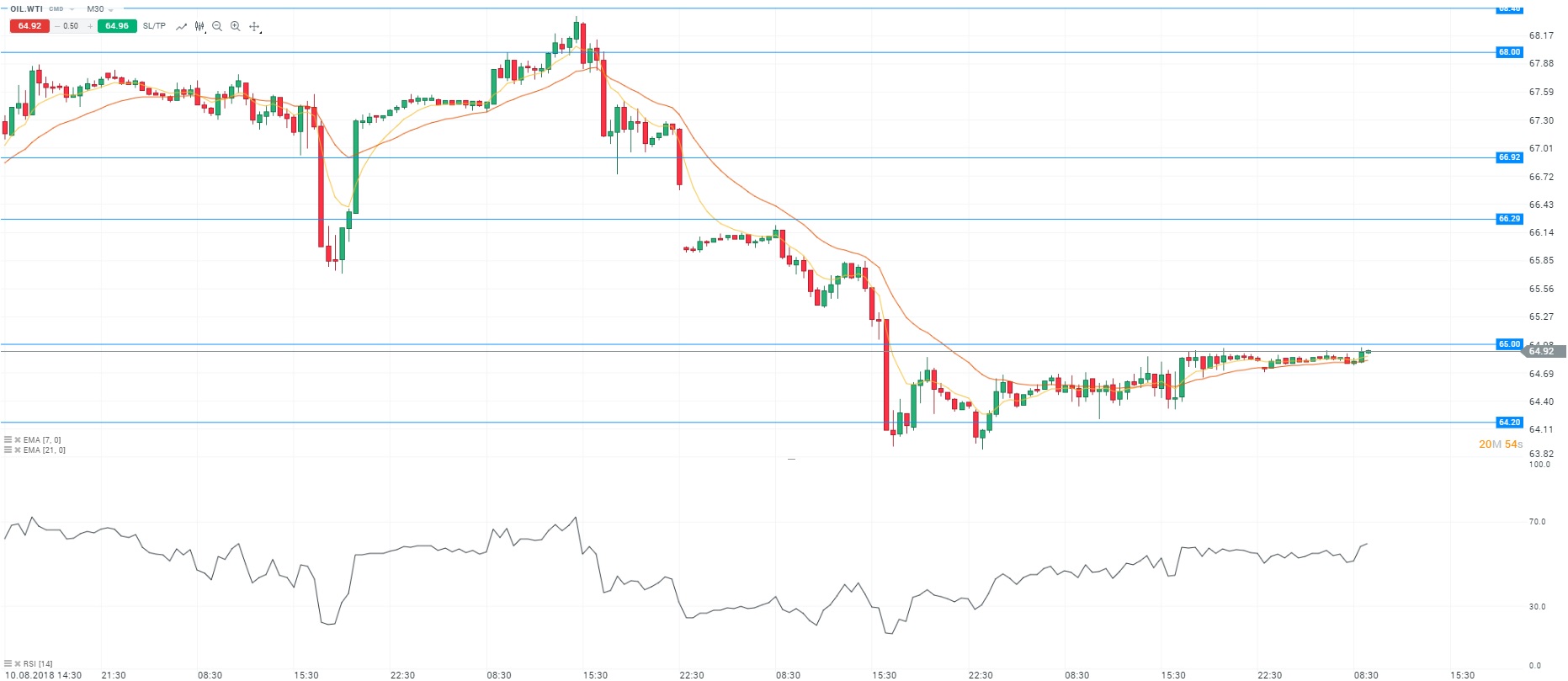Decrease trade volume with the minus stepper
Screen dimensions: 1568x681
coord(57,26)
